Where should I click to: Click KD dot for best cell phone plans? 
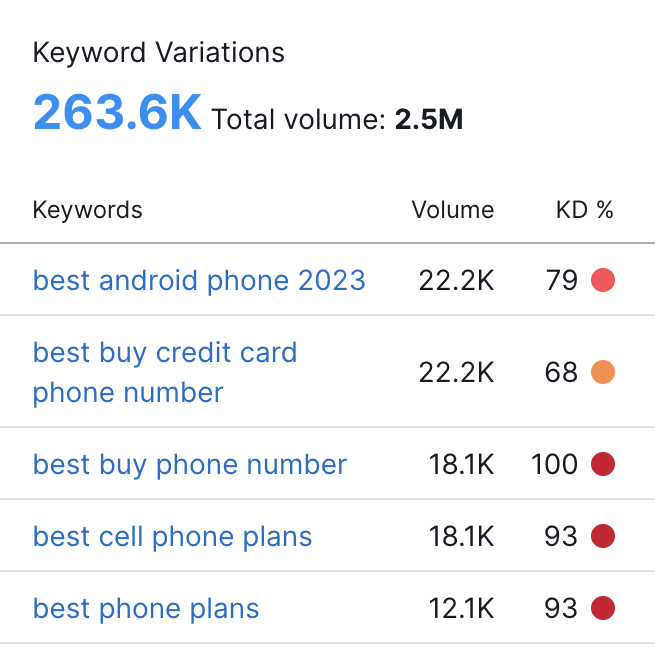pos(603,537)
